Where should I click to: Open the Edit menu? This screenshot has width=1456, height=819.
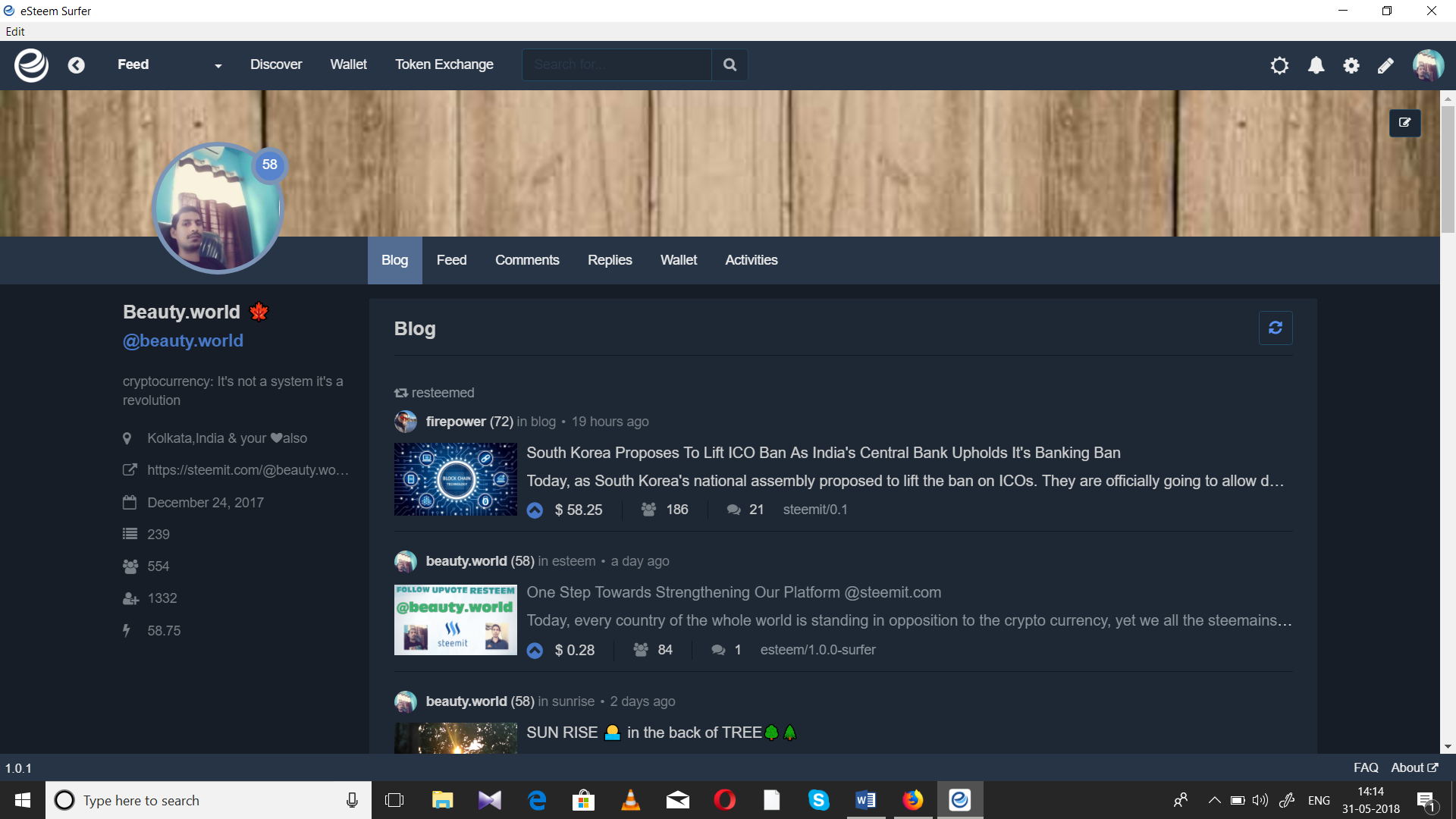tap(15, 32)
